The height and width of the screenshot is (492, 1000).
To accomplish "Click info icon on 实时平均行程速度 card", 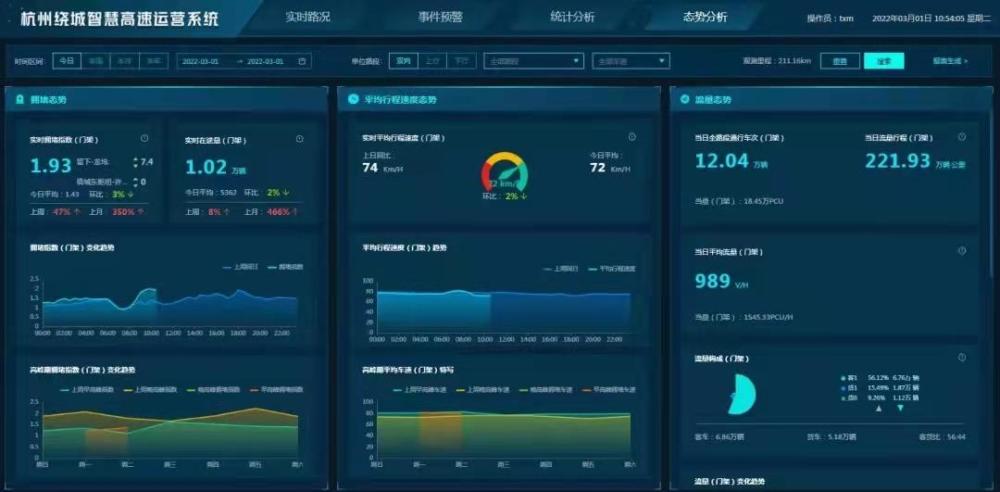I will (632, 137).
